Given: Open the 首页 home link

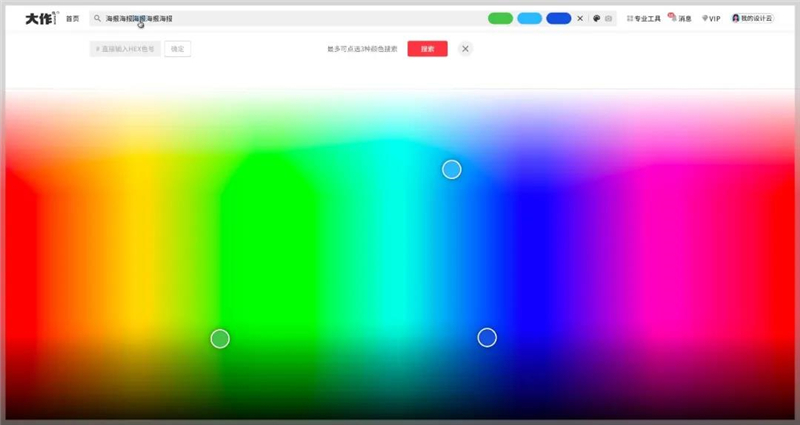Looking at the screenshot, I should pos(72,19).
